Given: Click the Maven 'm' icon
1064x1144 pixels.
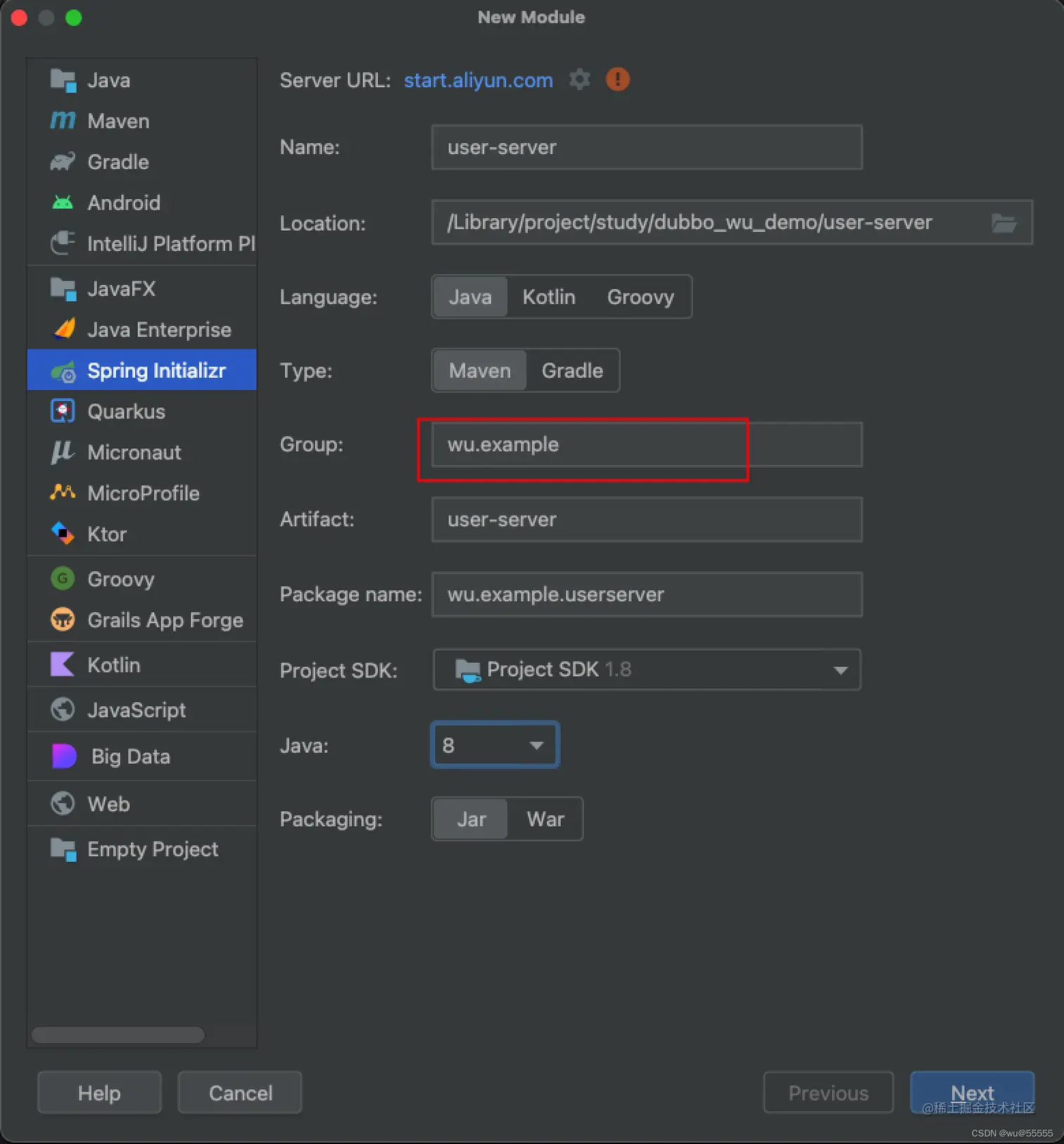Looking at the screenshot, I should coord(63,121).
